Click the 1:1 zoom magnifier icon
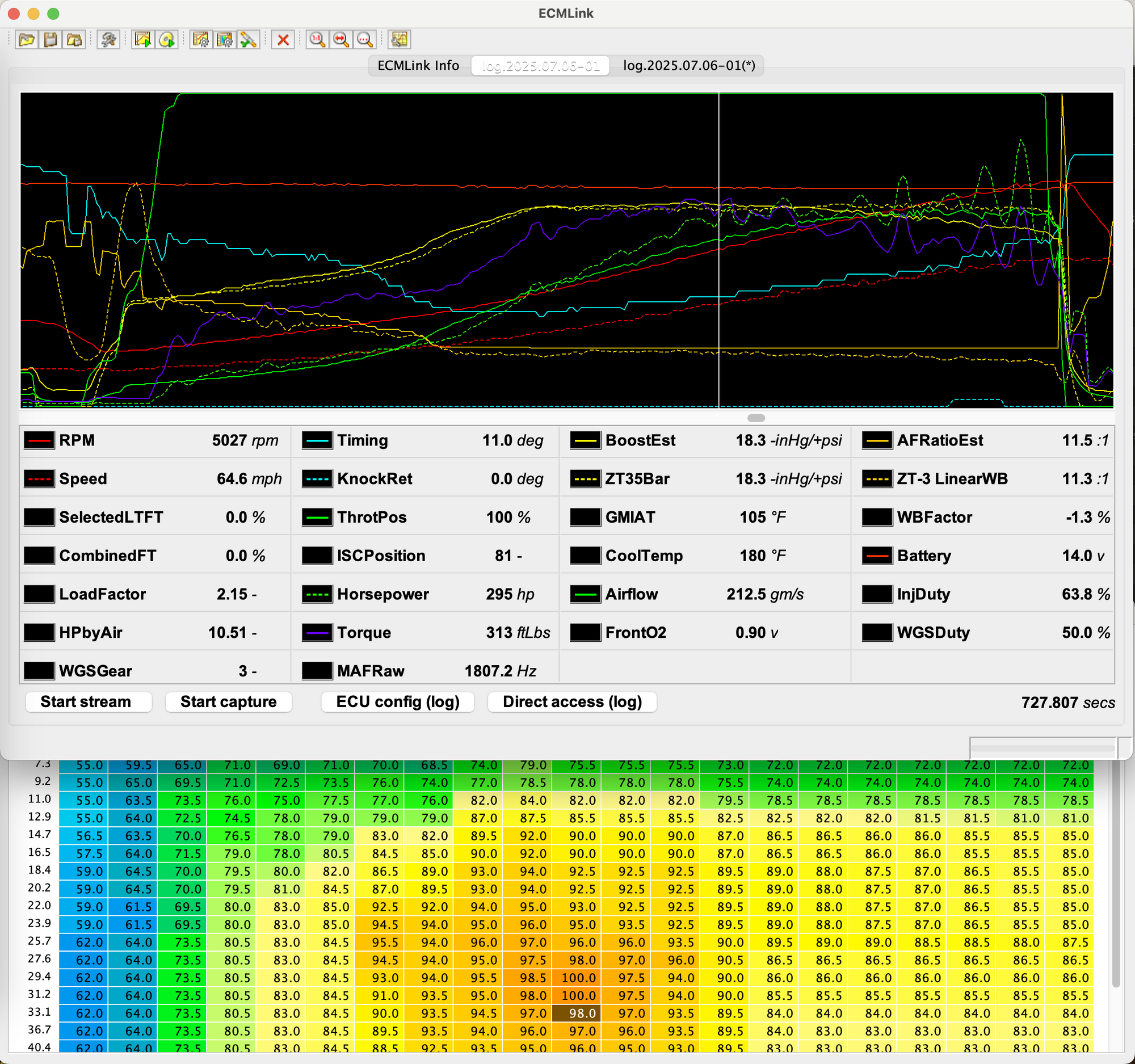 click(317, 40)
